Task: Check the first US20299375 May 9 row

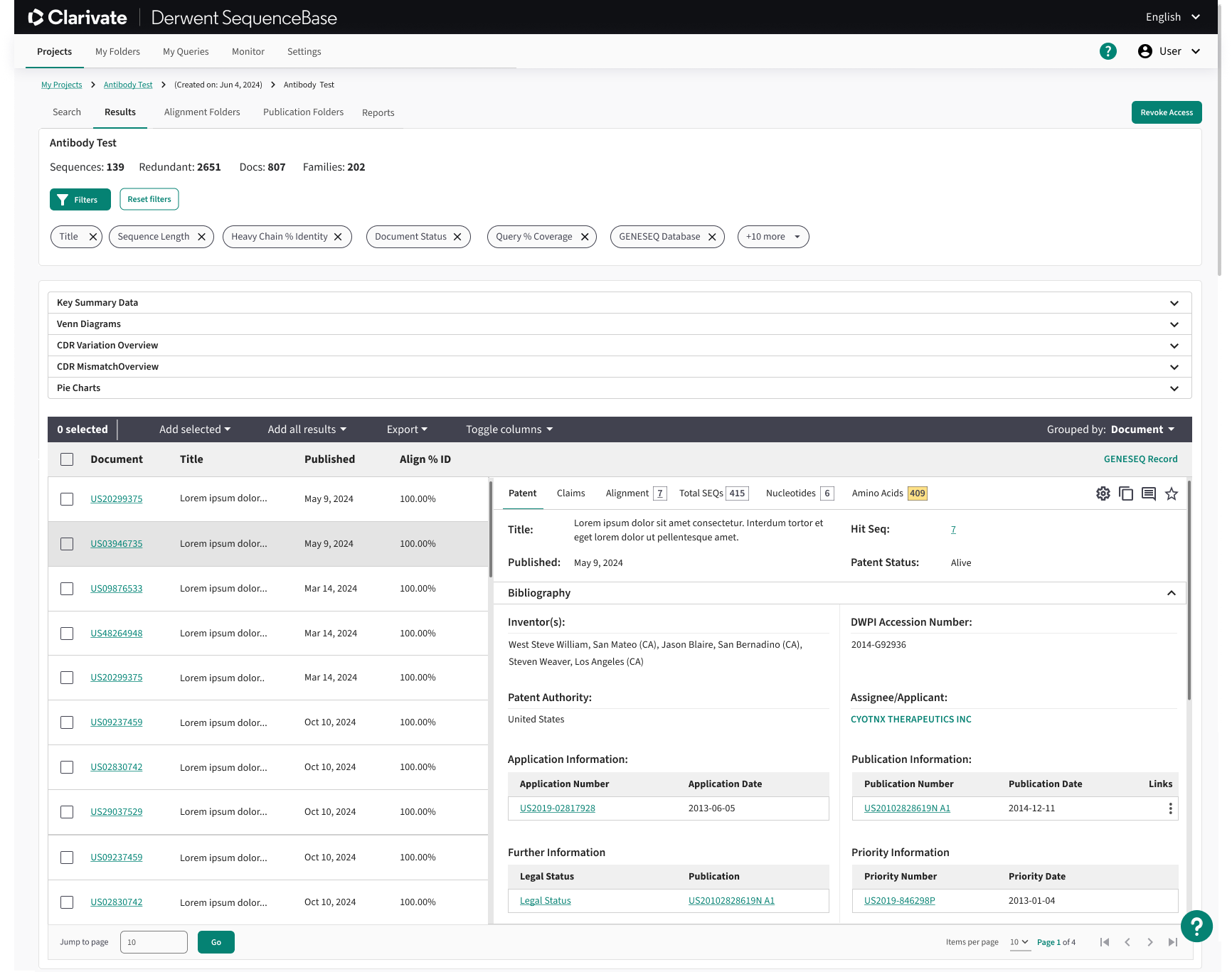Action: coord(67,499)
